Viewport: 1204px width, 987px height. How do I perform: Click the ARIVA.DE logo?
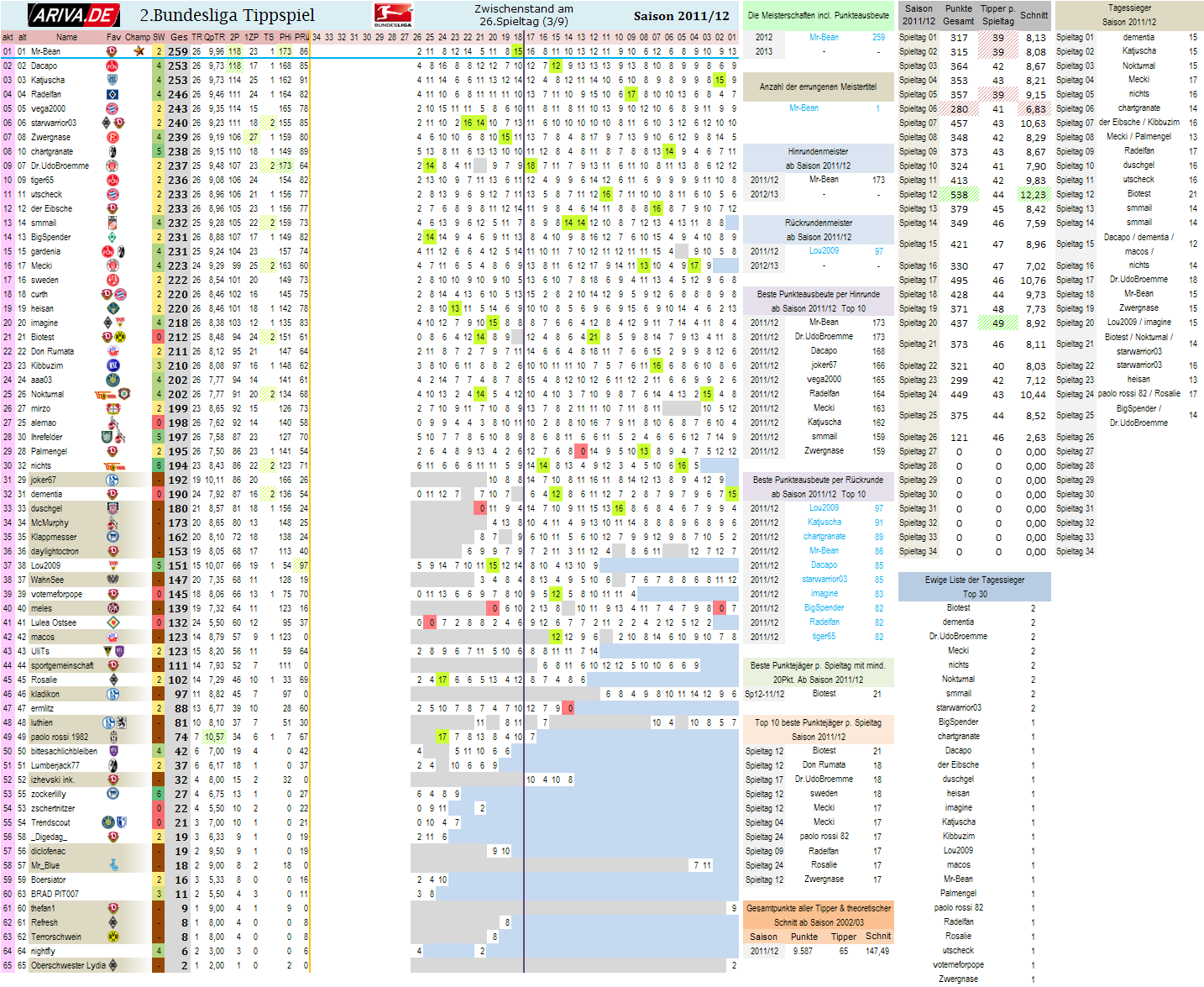tap(73, 15)
